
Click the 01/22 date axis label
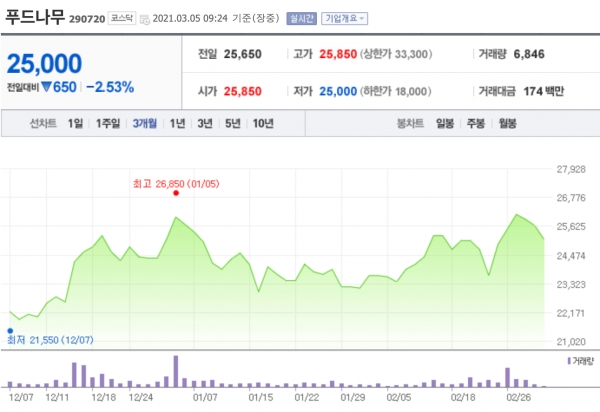click(x=307, y=397)
